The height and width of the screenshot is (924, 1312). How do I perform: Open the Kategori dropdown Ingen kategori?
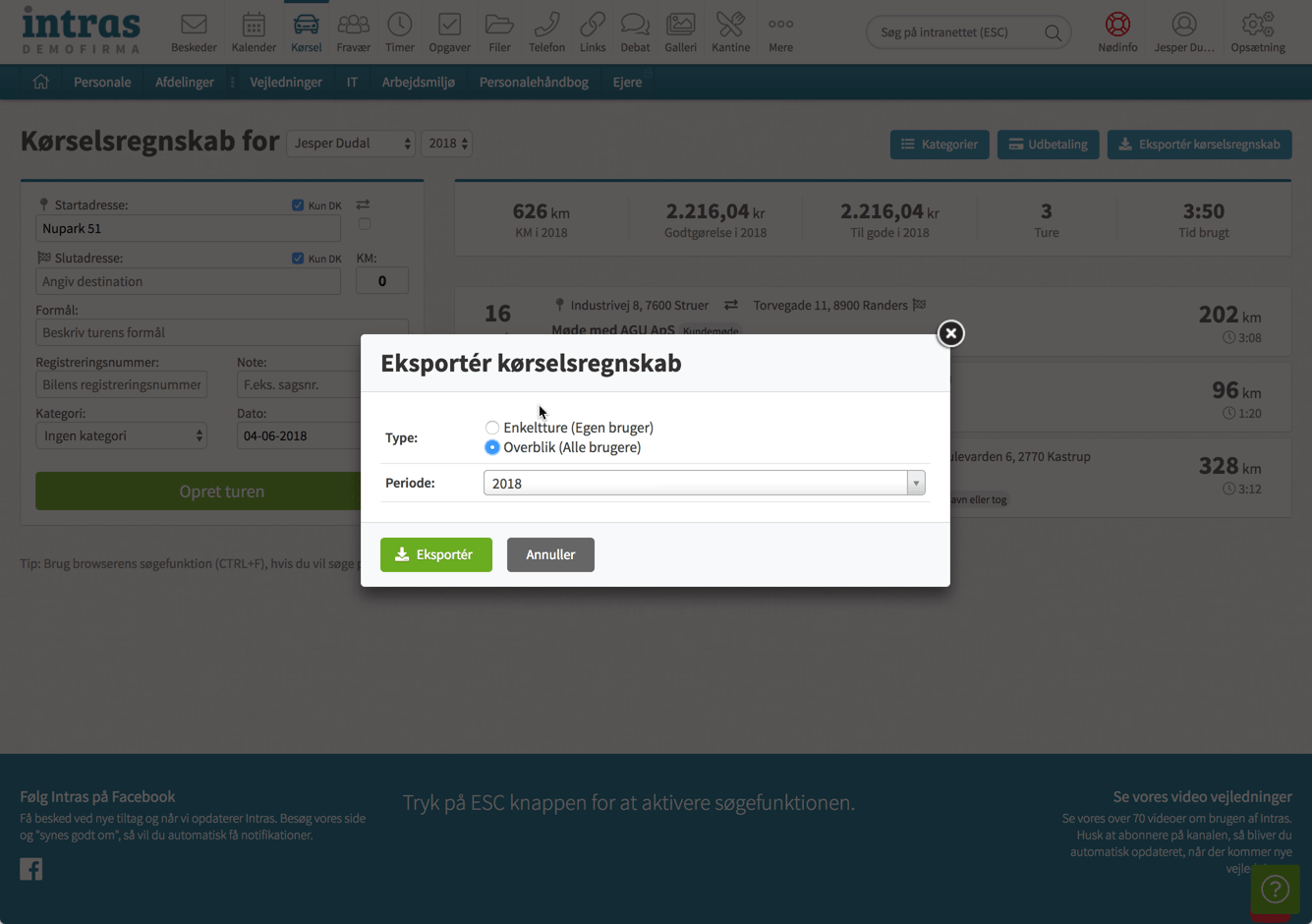click(x=122, y=436)
